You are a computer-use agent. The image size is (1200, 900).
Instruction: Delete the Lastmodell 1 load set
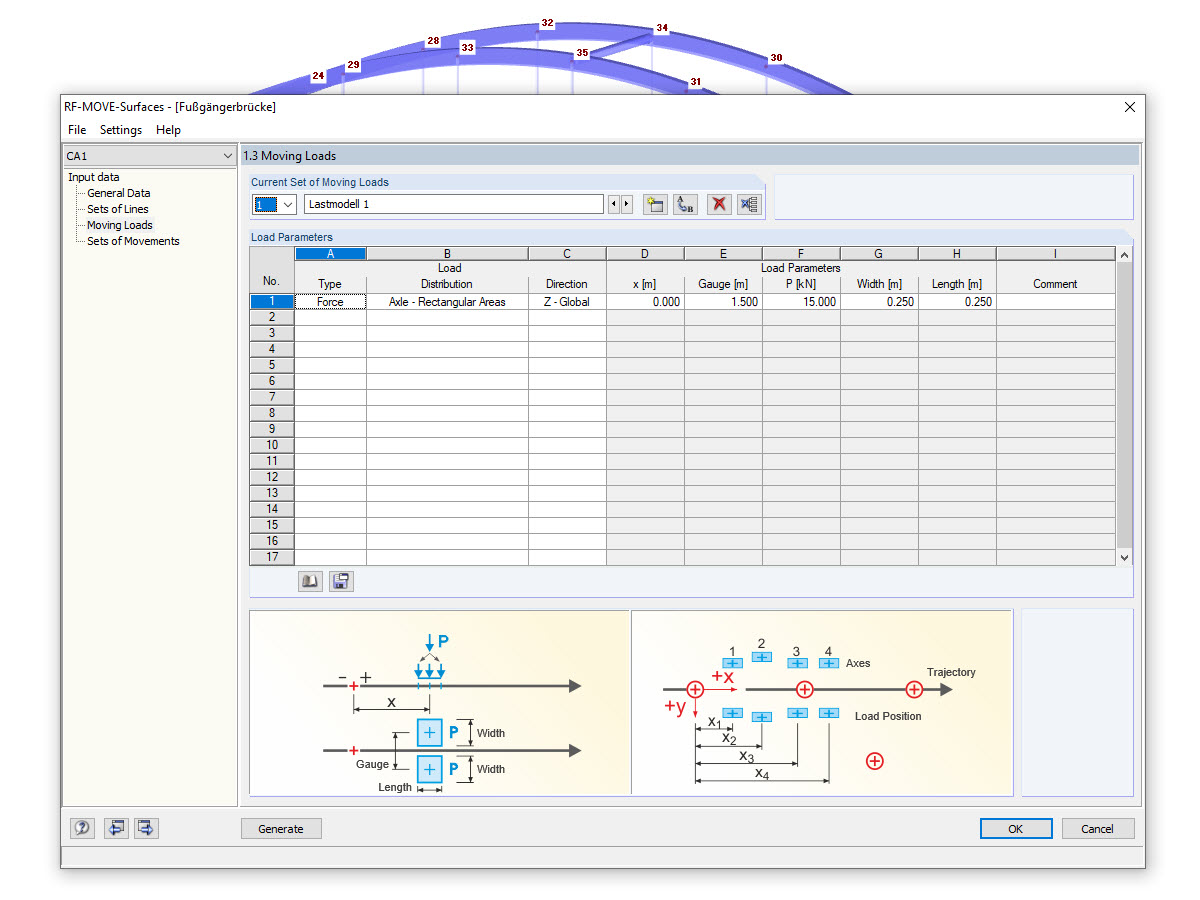(x=719, y=203)
